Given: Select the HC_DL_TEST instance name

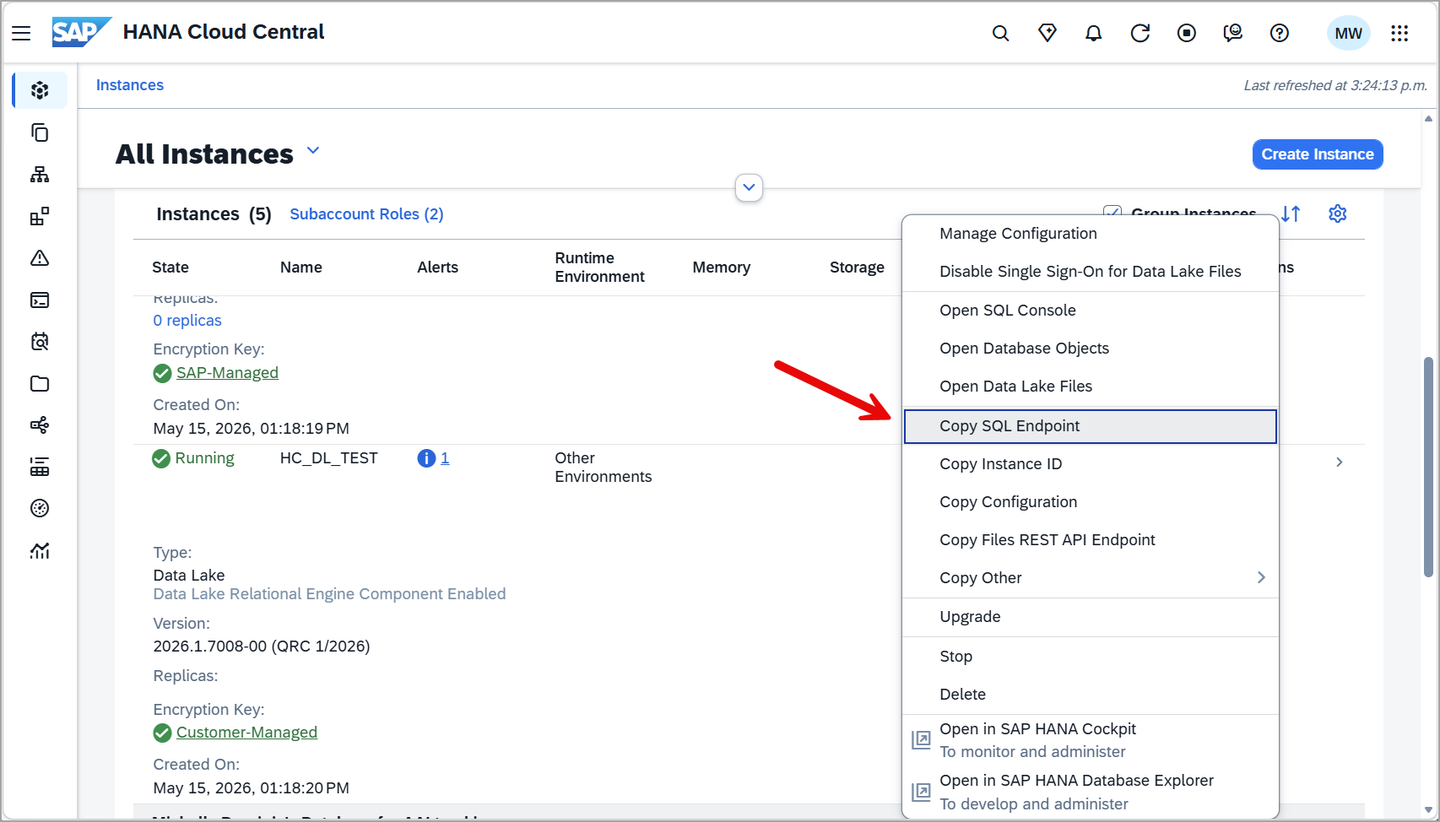Looking at the screenshot, I should pyautogui.click(x=329, y=458).
